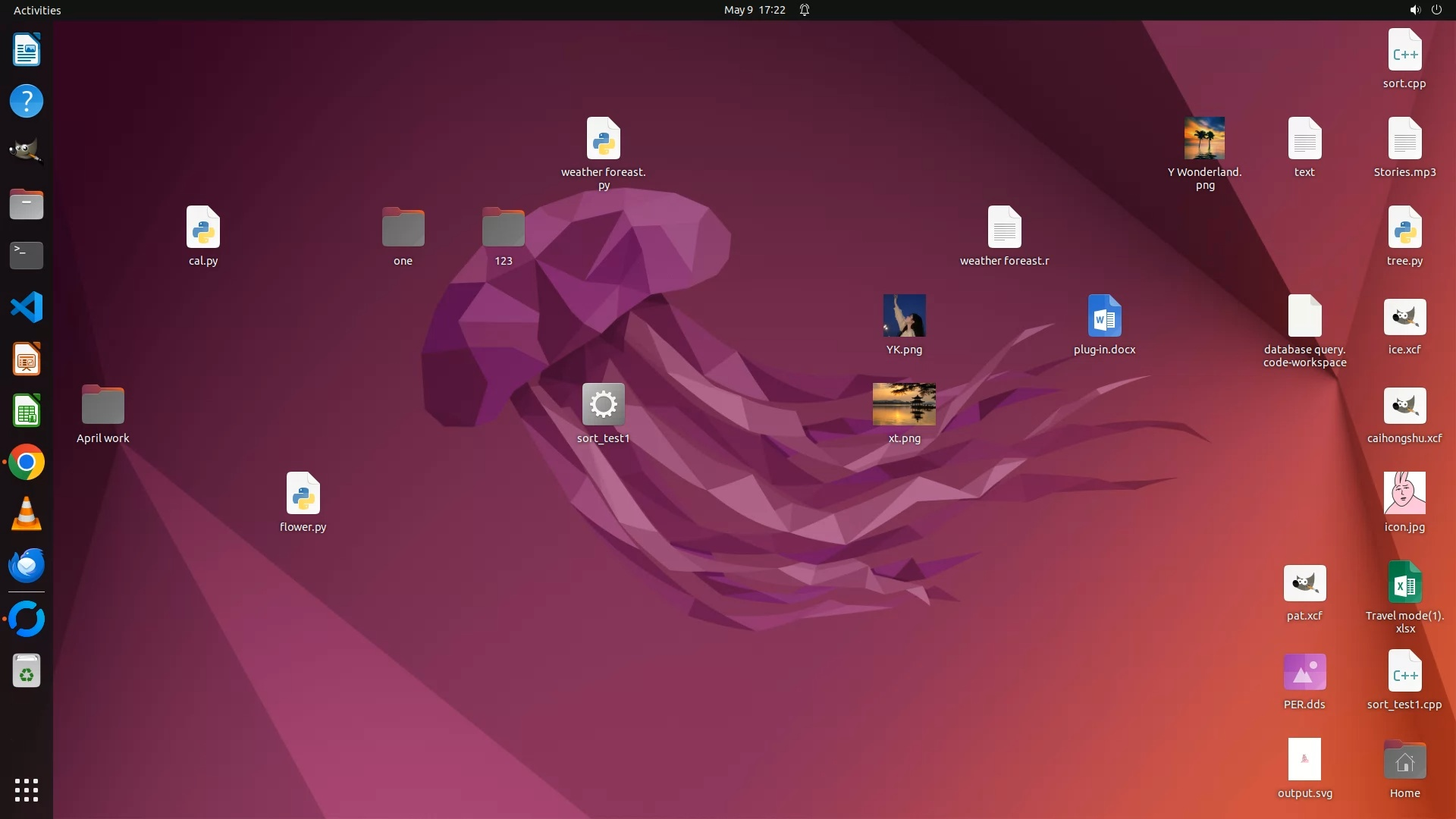Viewport: 1456px width, 819px height.
Task: Open LibreOffice Writer from the dock
Action: pos(26,50)
